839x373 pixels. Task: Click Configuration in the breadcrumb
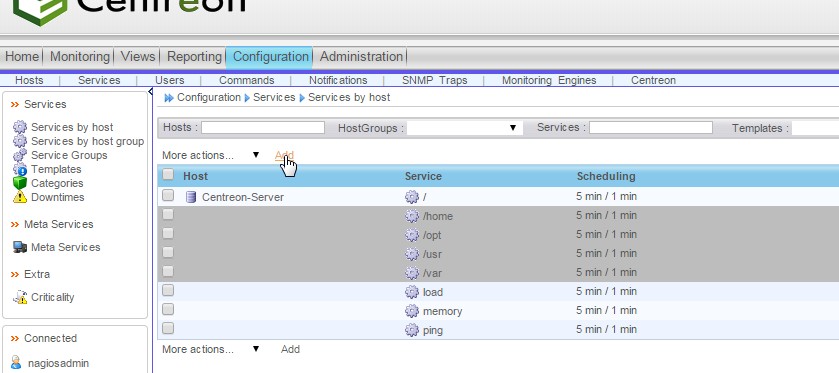[x=209, y=97]
